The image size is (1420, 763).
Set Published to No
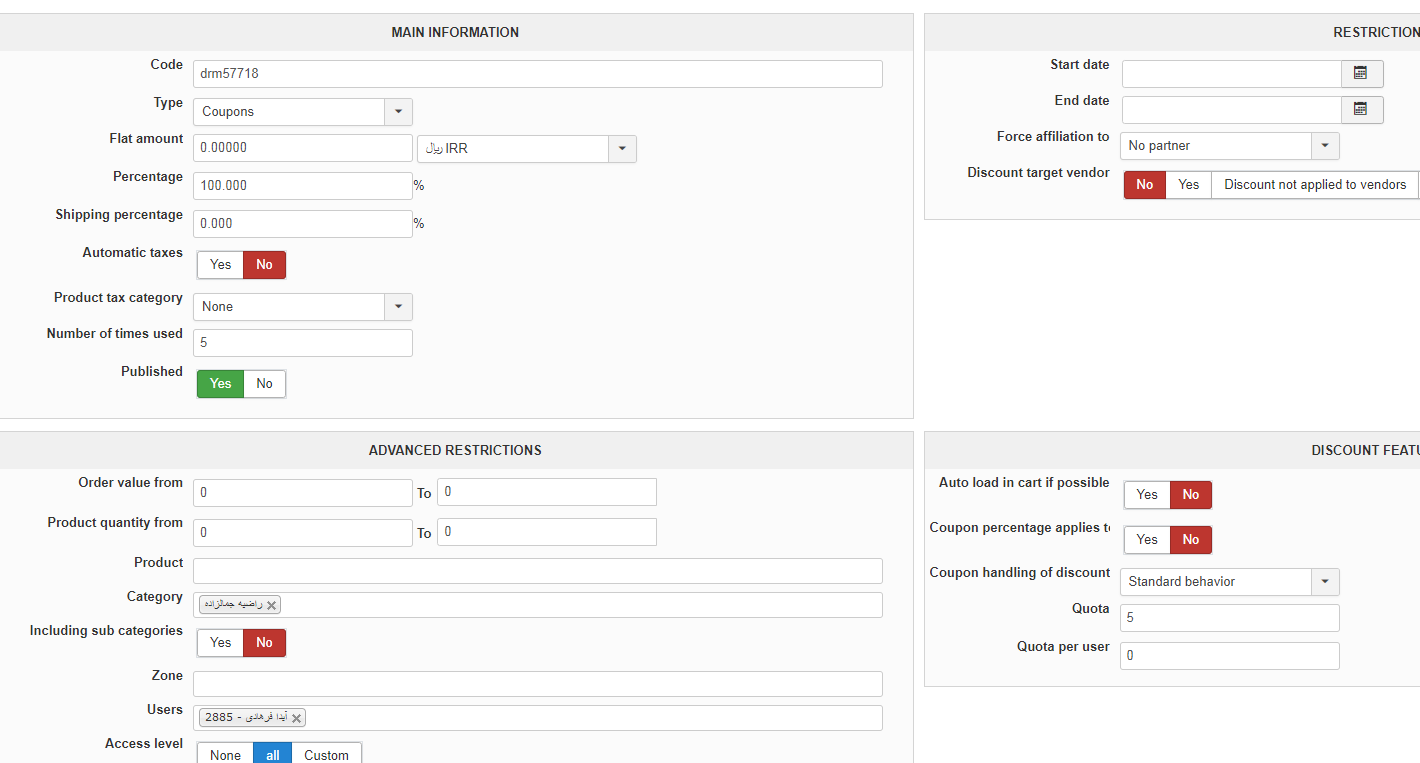point(264,384)
